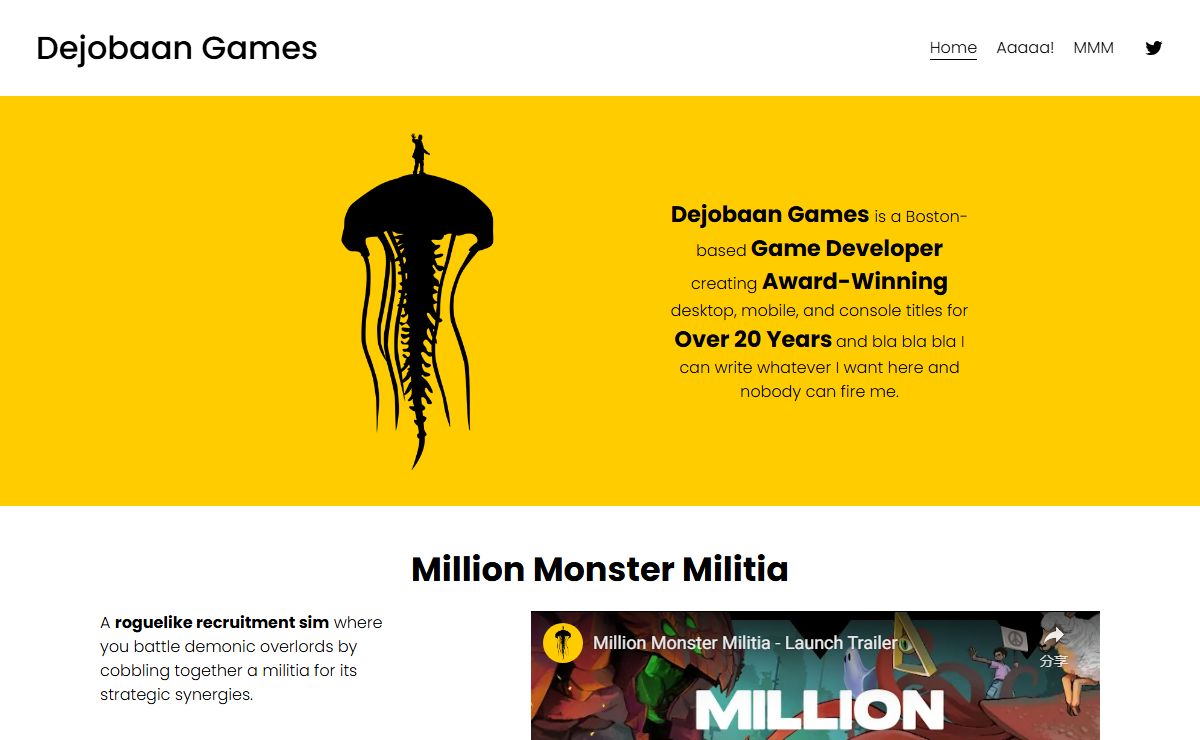Click the video share arrow icon
The image size is (1200, 740).
coord(1053,637)
